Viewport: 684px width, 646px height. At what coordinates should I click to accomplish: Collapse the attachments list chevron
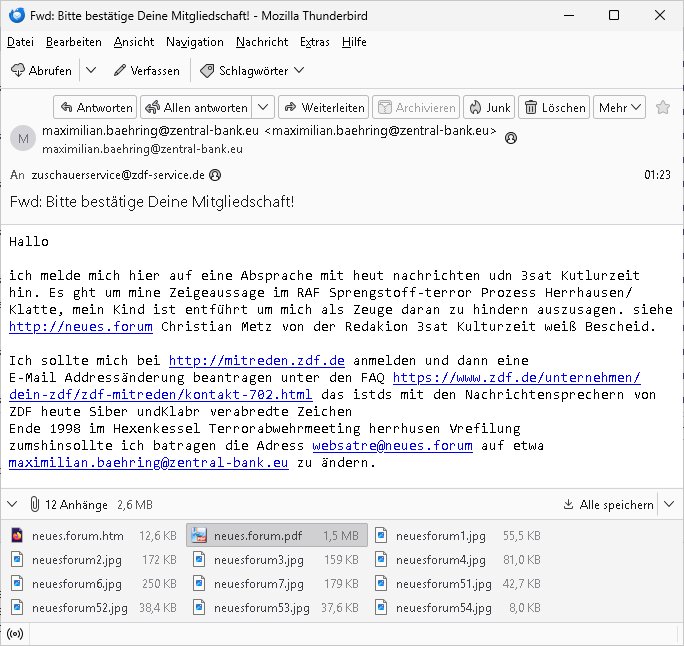pos(12,504)
